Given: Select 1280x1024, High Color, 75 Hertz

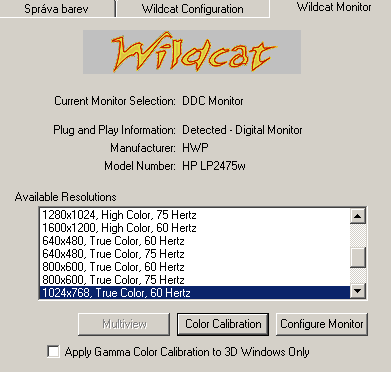Looking at the screenshot, I should point(195,215).
